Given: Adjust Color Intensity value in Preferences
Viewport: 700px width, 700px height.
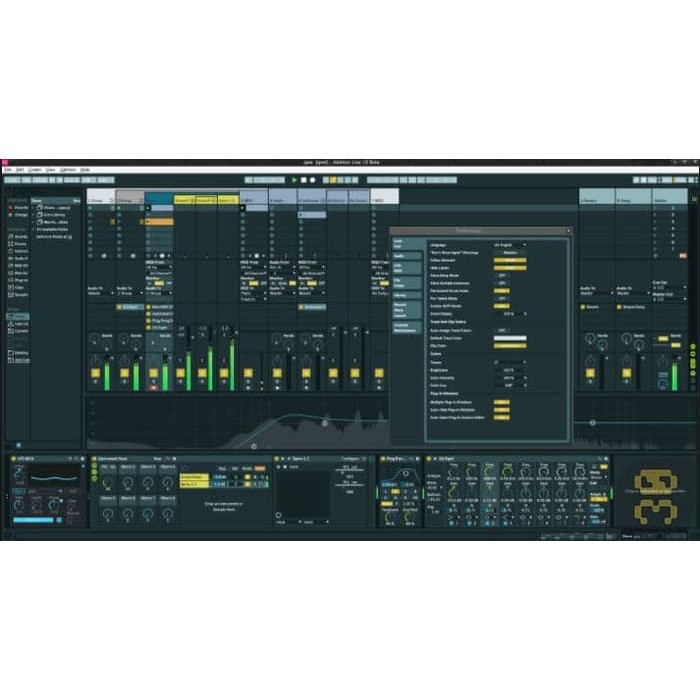Looking at the screenshot, I should (x=510, y=378).
